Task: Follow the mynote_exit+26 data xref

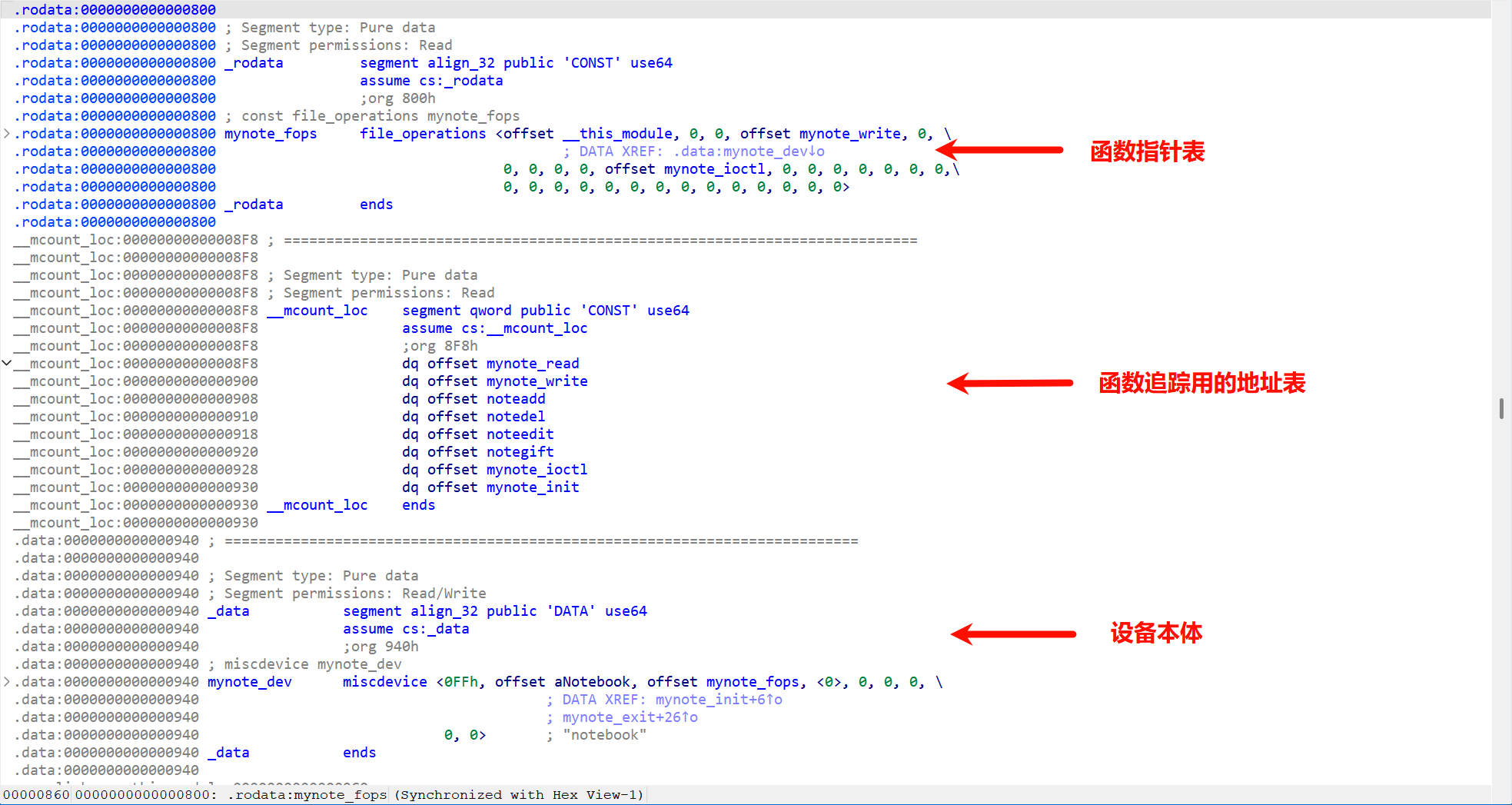Action: pyautogui.click(x=630, y=717)
